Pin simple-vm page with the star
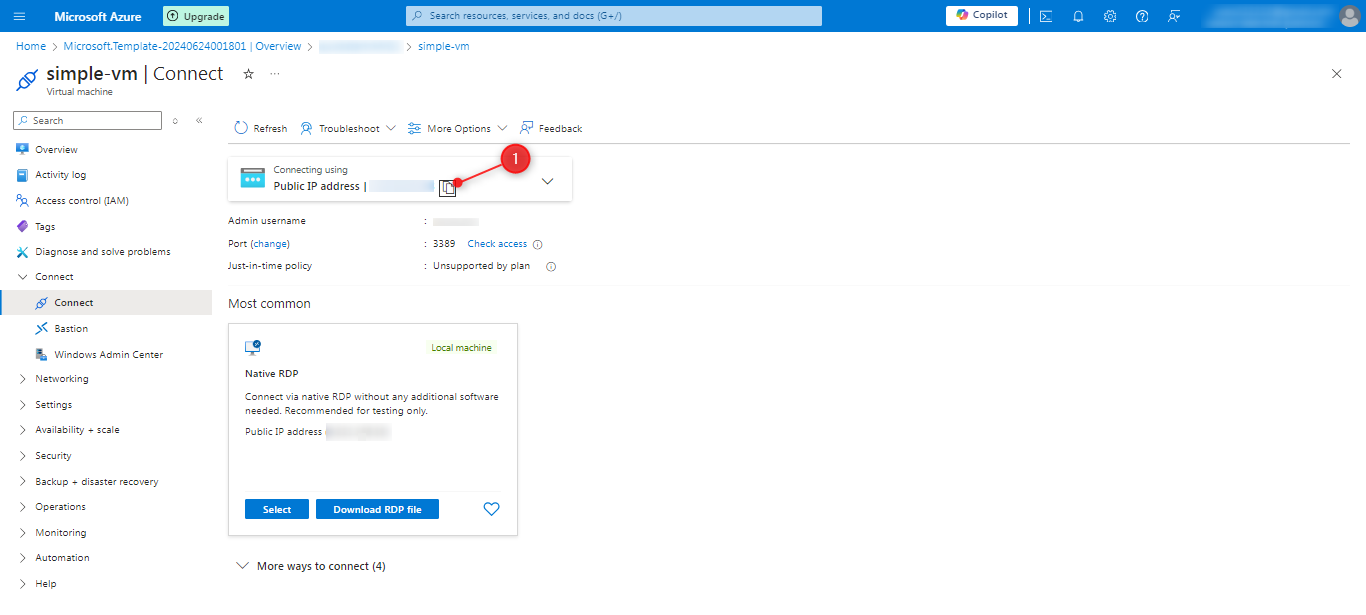Image resolution: width=1366 pixels, height=615 pixels. (248, 74)
